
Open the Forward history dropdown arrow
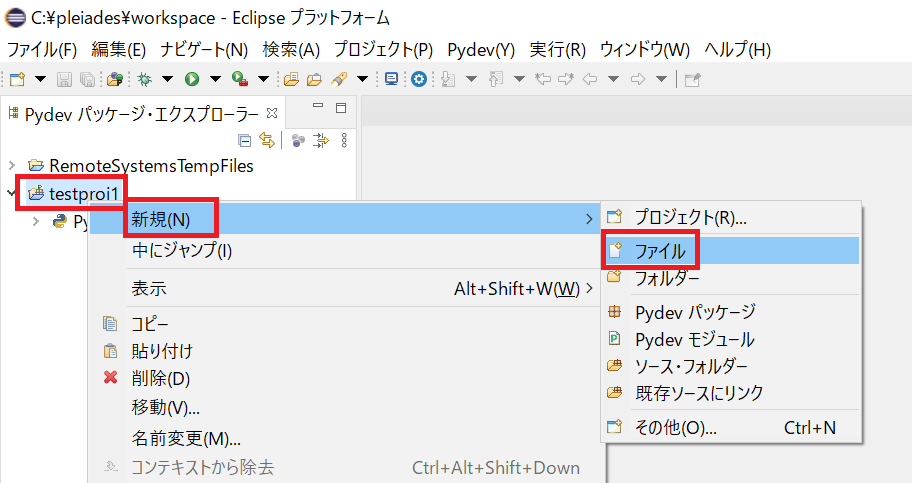tap(661, 79)
